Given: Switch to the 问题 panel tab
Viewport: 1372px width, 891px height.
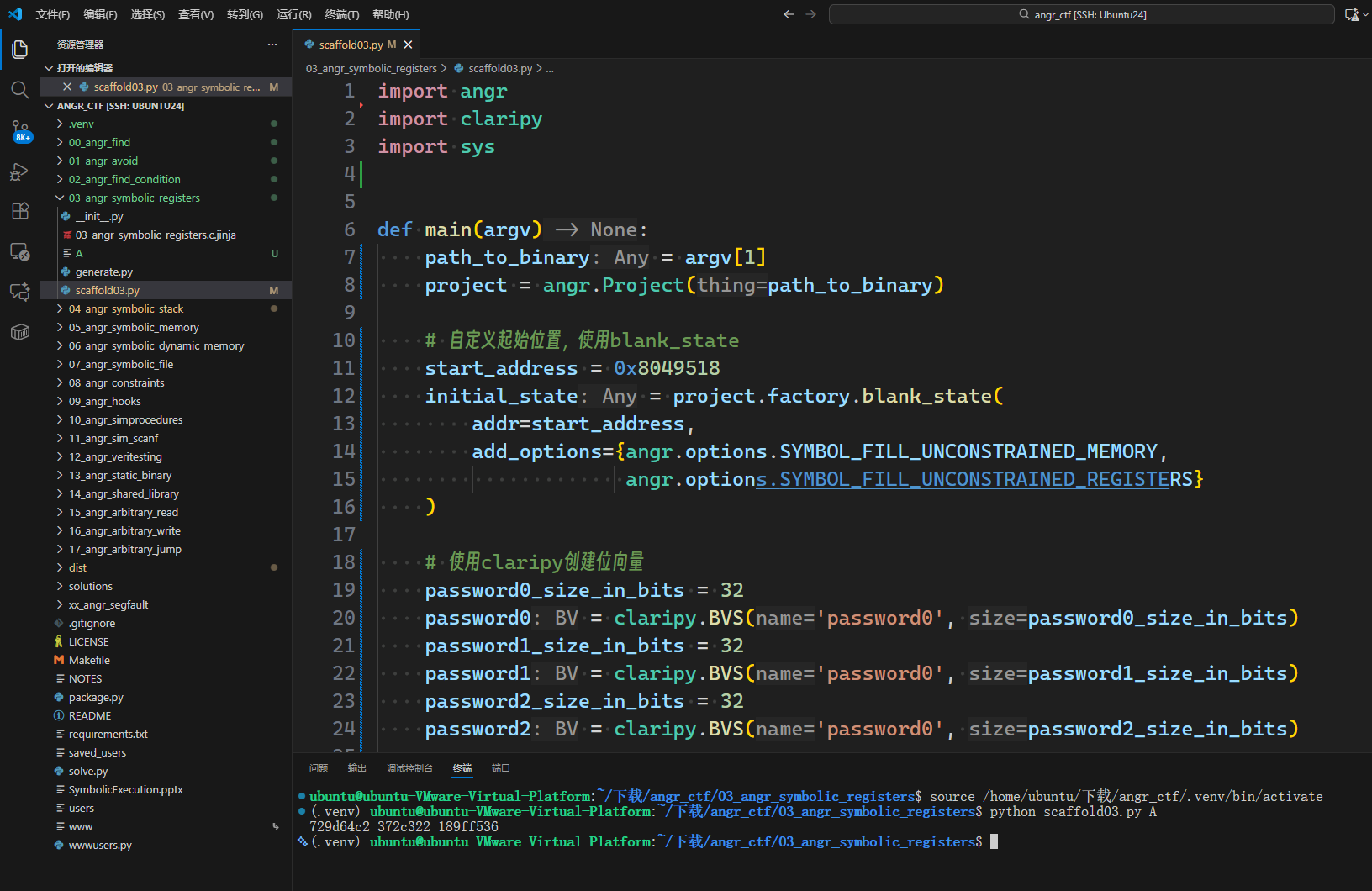Looking at the screenshot, I should (319, 768).
